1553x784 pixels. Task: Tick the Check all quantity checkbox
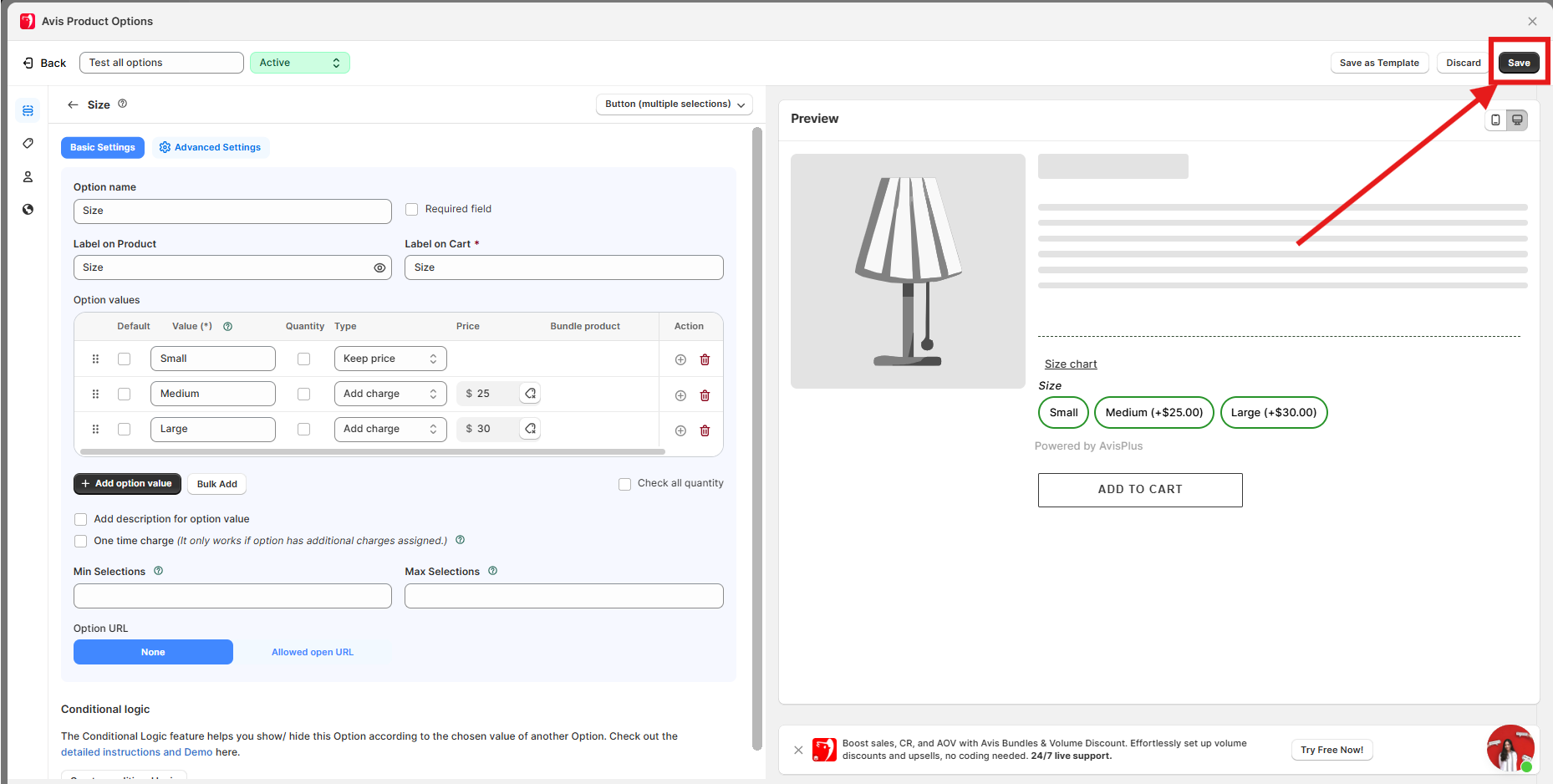click(x=624, y=484)
